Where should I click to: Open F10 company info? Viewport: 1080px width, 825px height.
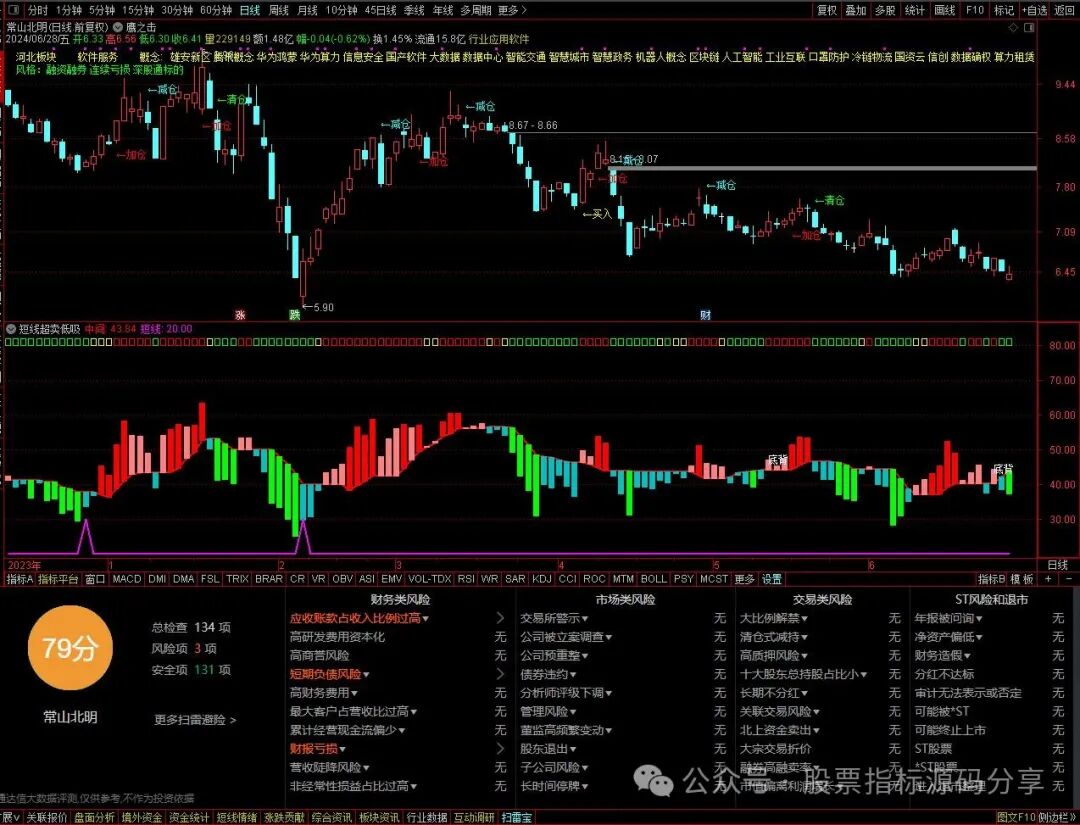click(975, 10)
